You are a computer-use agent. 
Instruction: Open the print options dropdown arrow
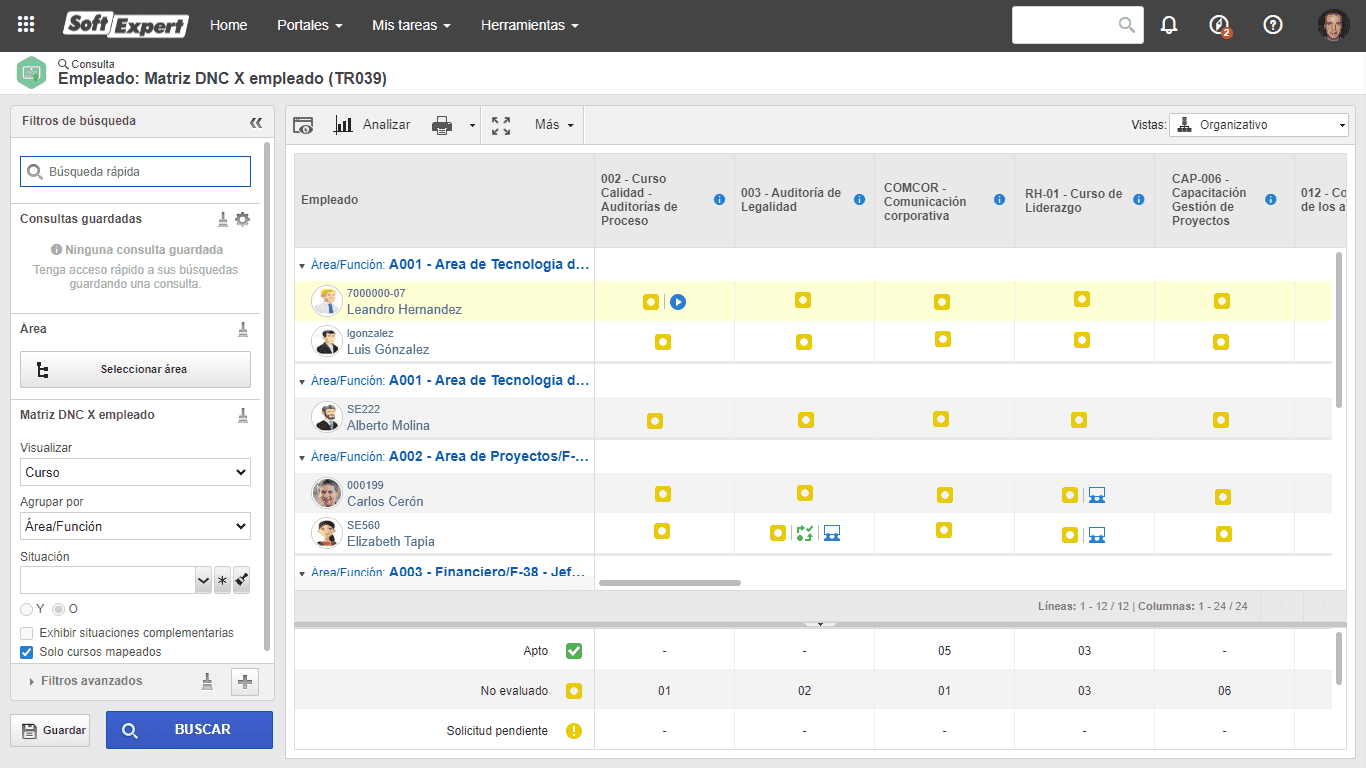pyautogui.click(x=472, y=126)
